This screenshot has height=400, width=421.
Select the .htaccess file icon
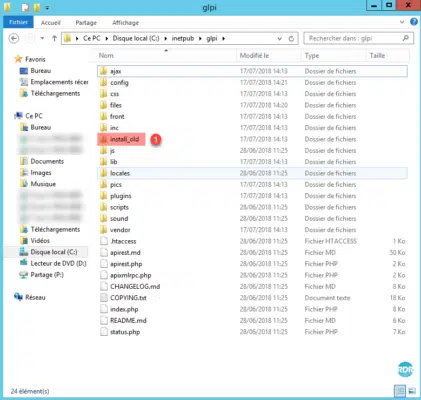click(x=104, y=241)
